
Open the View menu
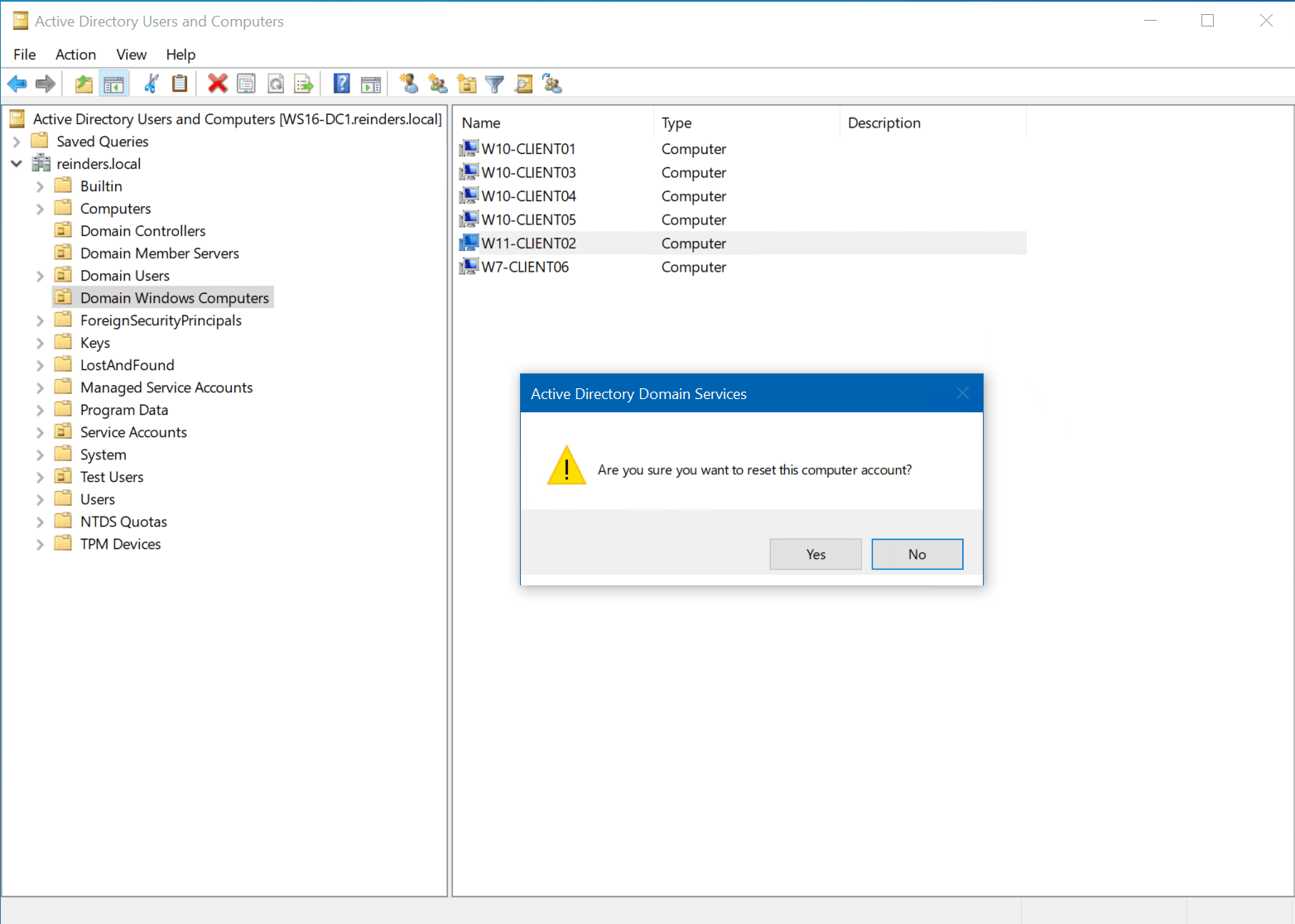click(x=131, y=55)
